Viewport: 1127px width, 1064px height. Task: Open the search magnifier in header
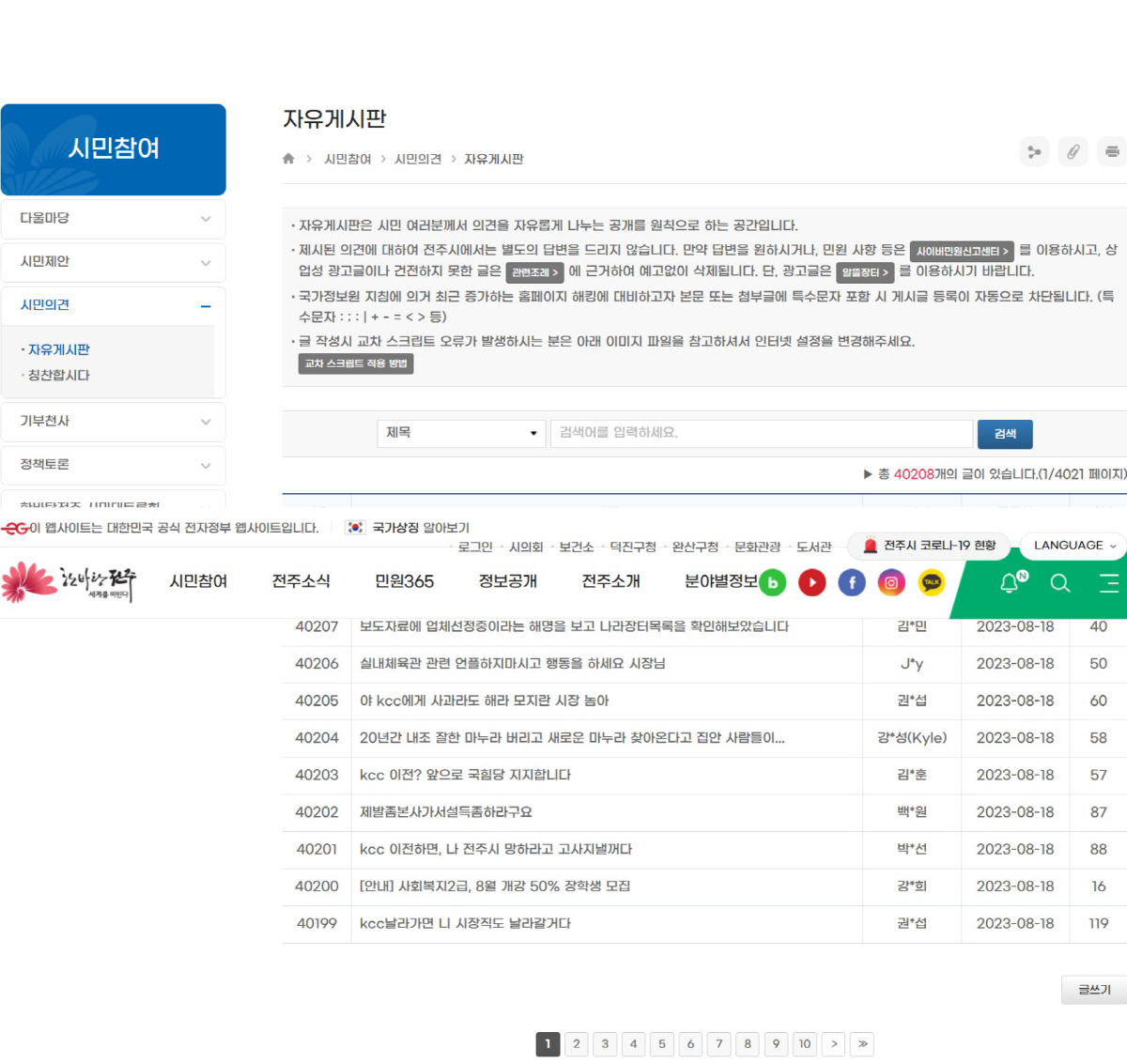click(x=1060, y=583)
